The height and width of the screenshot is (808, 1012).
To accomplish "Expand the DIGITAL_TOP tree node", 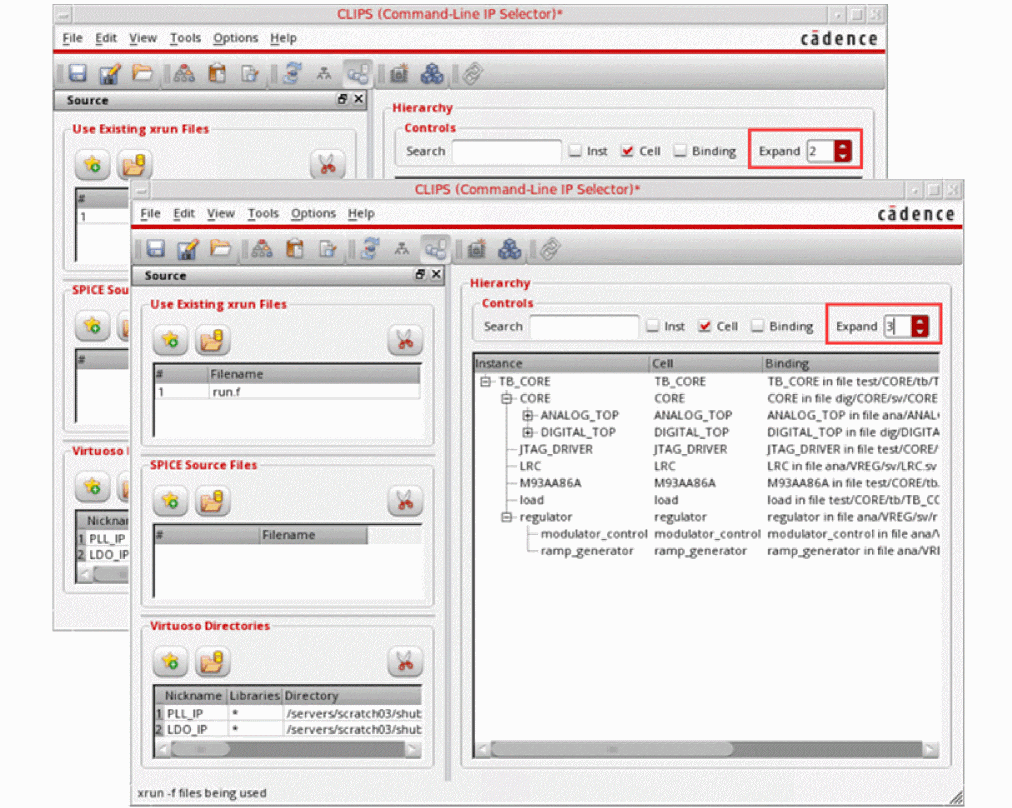I will [x=527, y=432].
